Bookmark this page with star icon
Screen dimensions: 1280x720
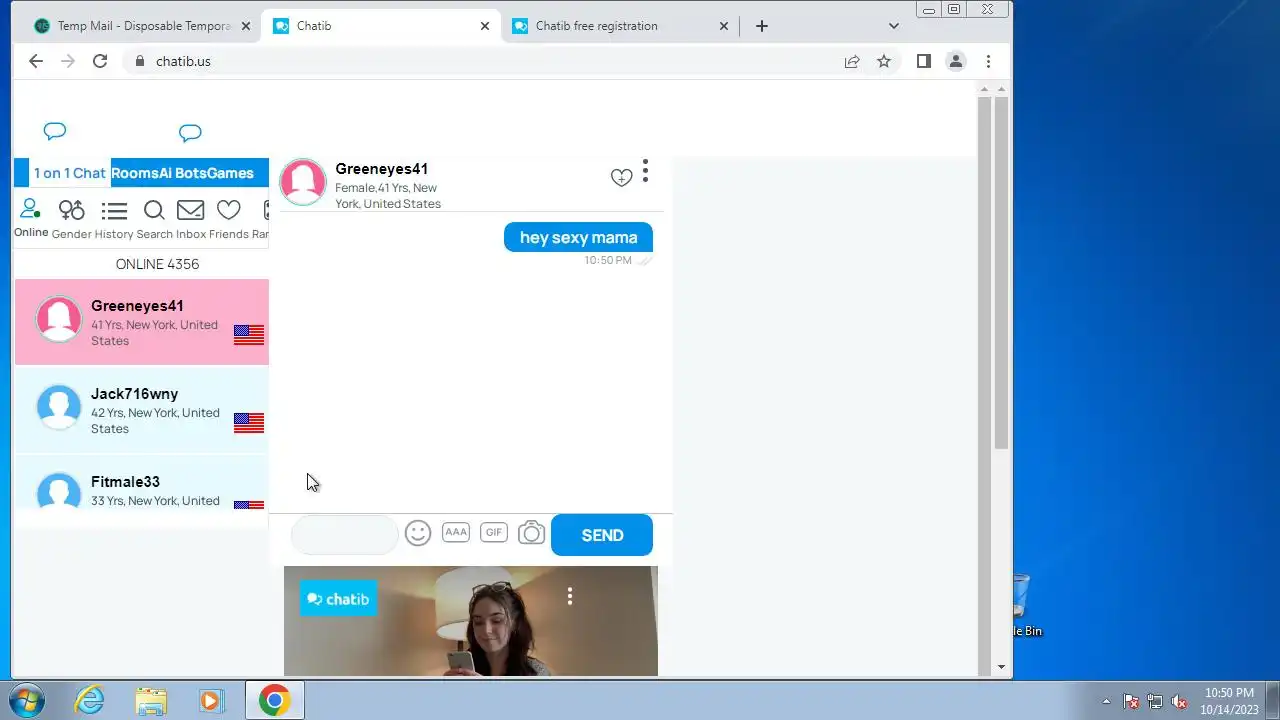tap(884, 61)
